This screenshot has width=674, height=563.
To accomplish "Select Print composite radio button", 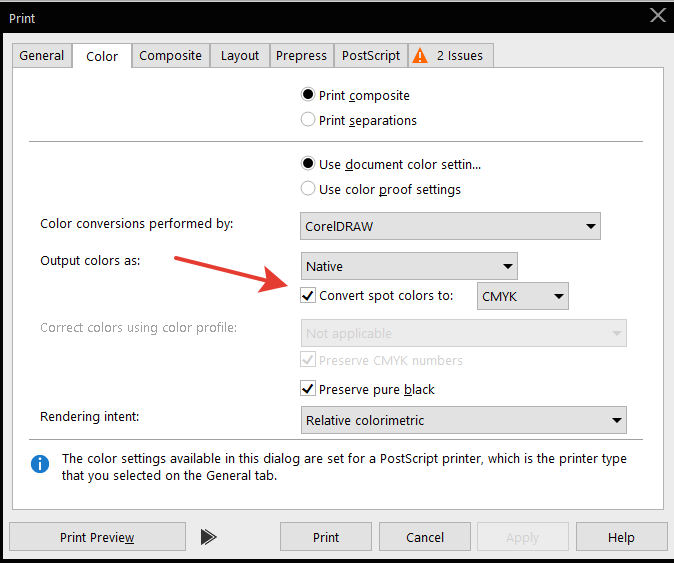I will [308, 95].
